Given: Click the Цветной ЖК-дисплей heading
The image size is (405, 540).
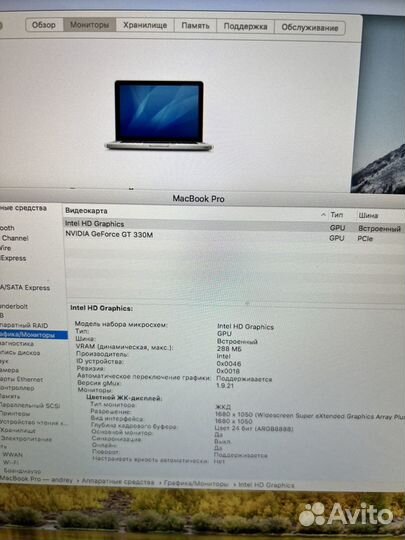Looking at the screenshot, I should [124, 398].
